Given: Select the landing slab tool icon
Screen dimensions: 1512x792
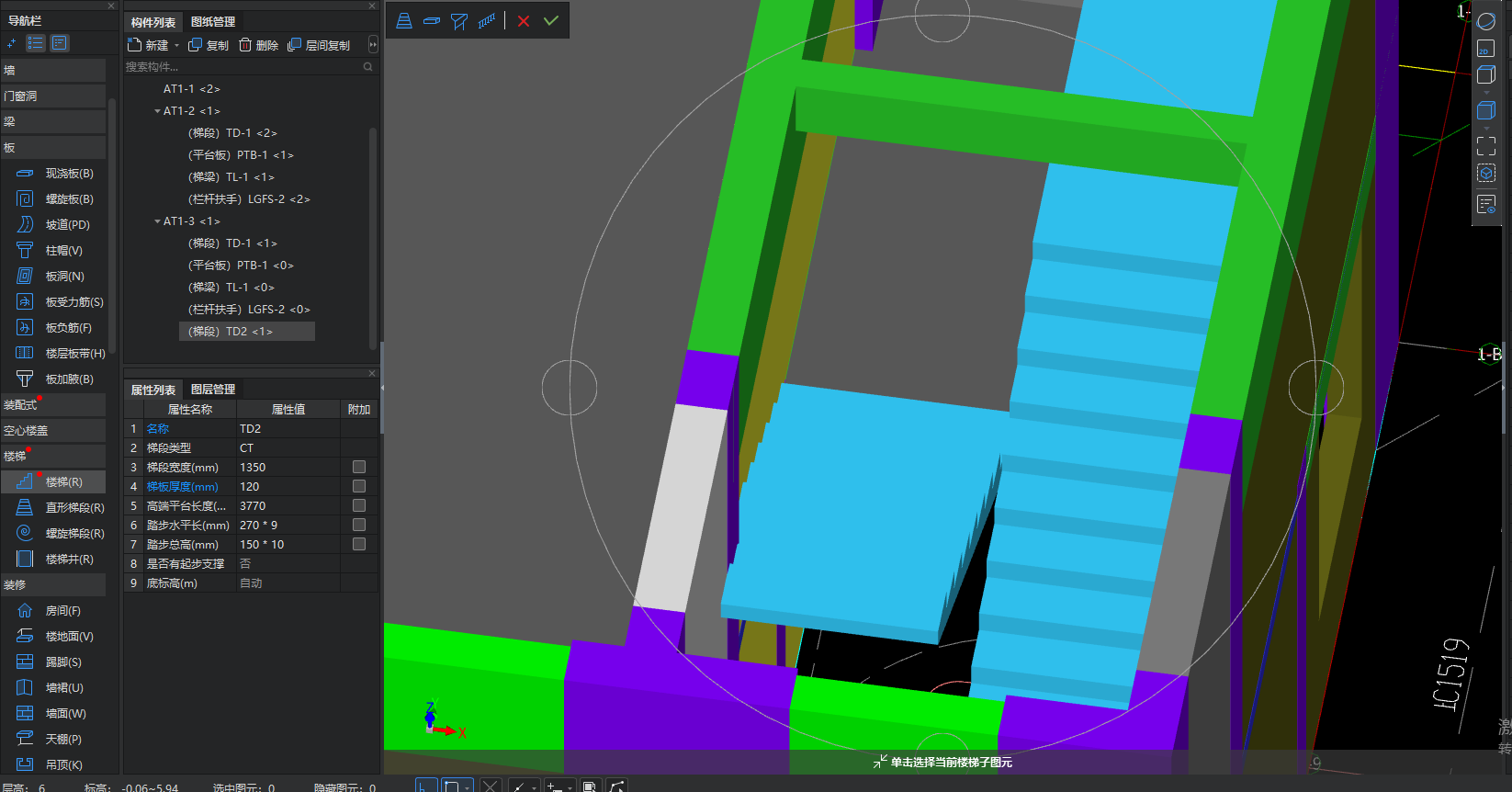Looking at the screenshot, I should pos(431,20).
